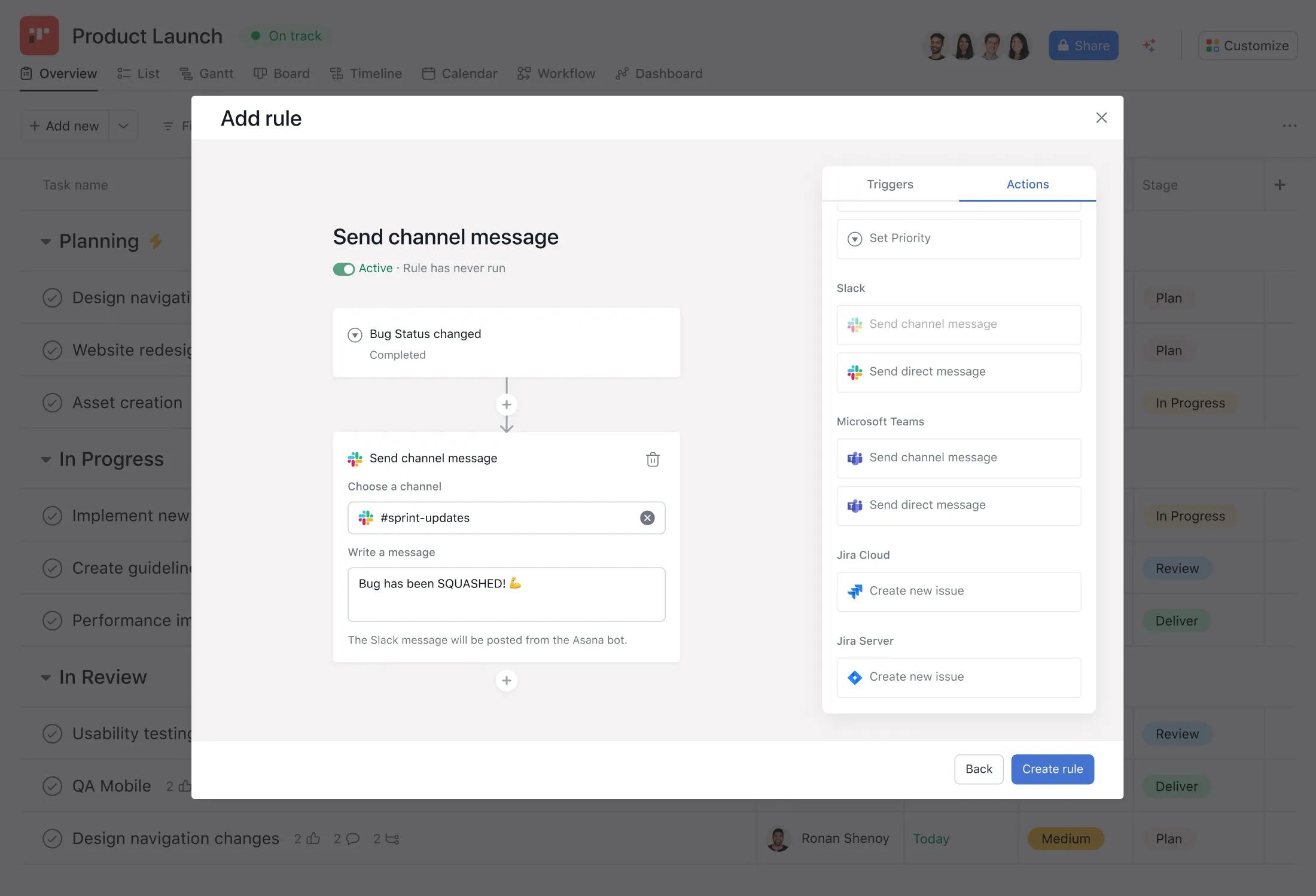Screen dimensions: 1316x896
Task: Open the Timeline view tab
Action: (366, 74)
